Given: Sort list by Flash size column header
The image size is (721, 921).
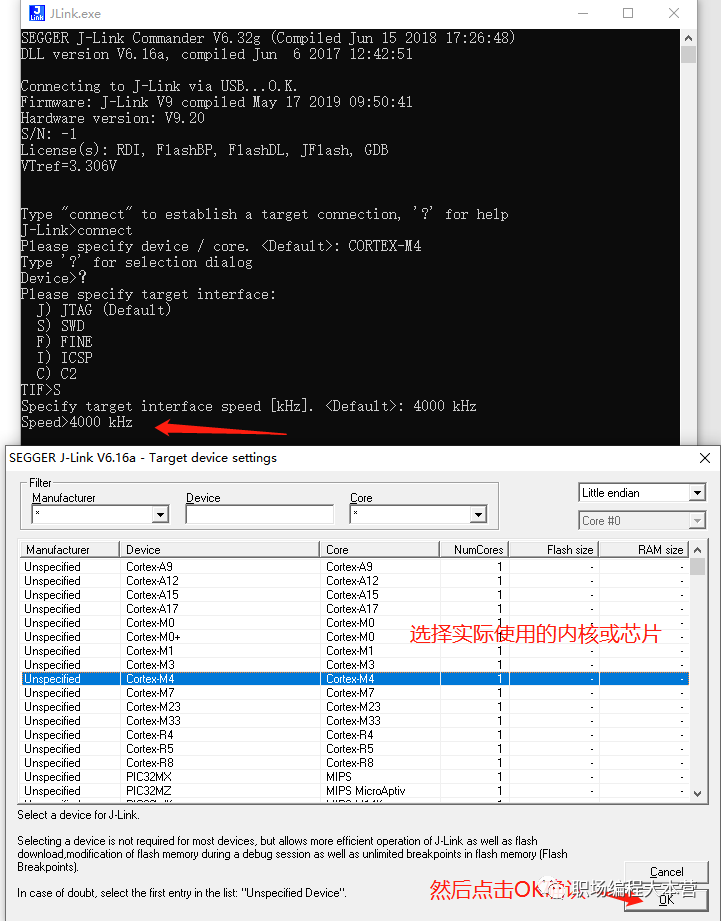Looking at the screenshot, I should (554, 550).
